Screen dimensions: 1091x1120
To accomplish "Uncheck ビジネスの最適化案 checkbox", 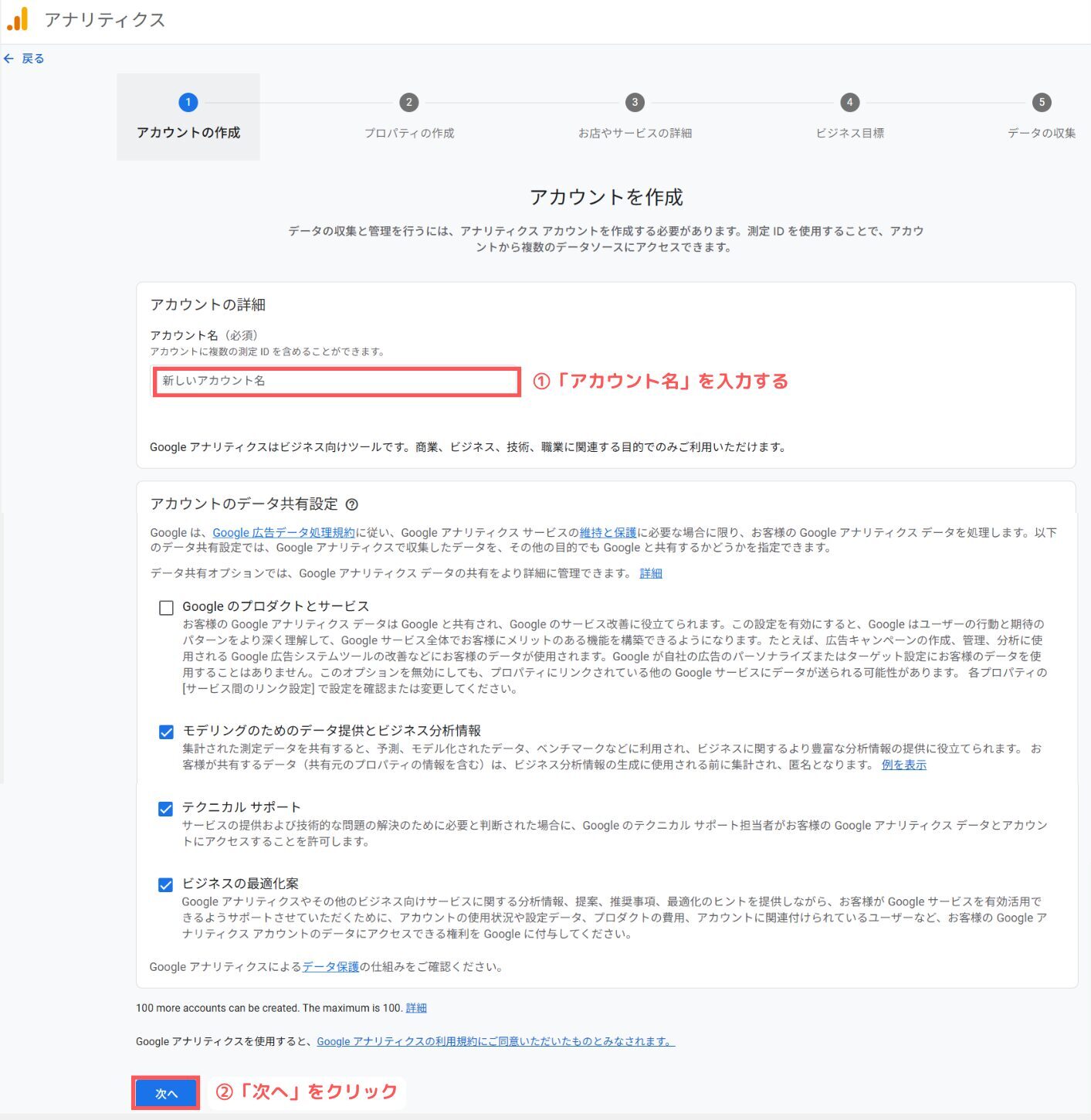I will [165, 885].
